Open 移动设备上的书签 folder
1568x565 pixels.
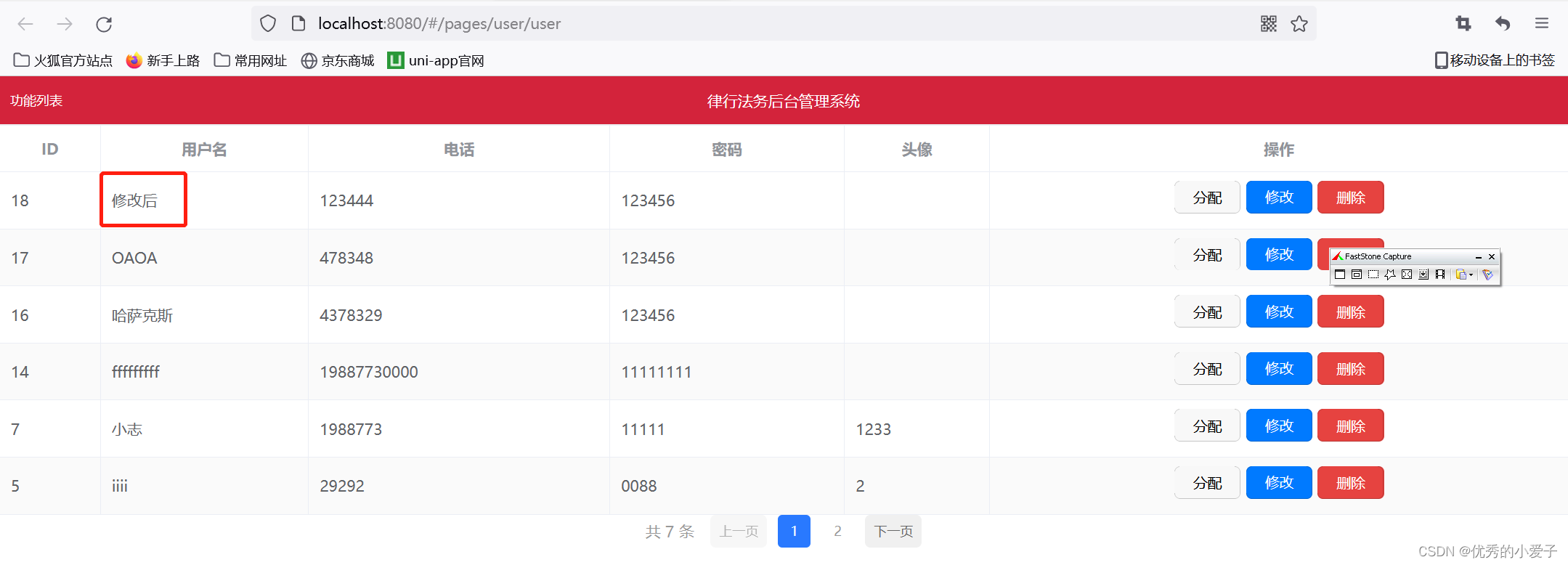pos(1495,60)
